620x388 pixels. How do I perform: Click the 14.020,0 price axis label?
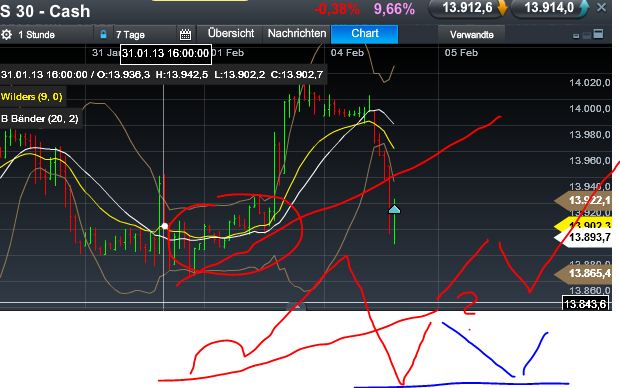[x=590, y=83]
